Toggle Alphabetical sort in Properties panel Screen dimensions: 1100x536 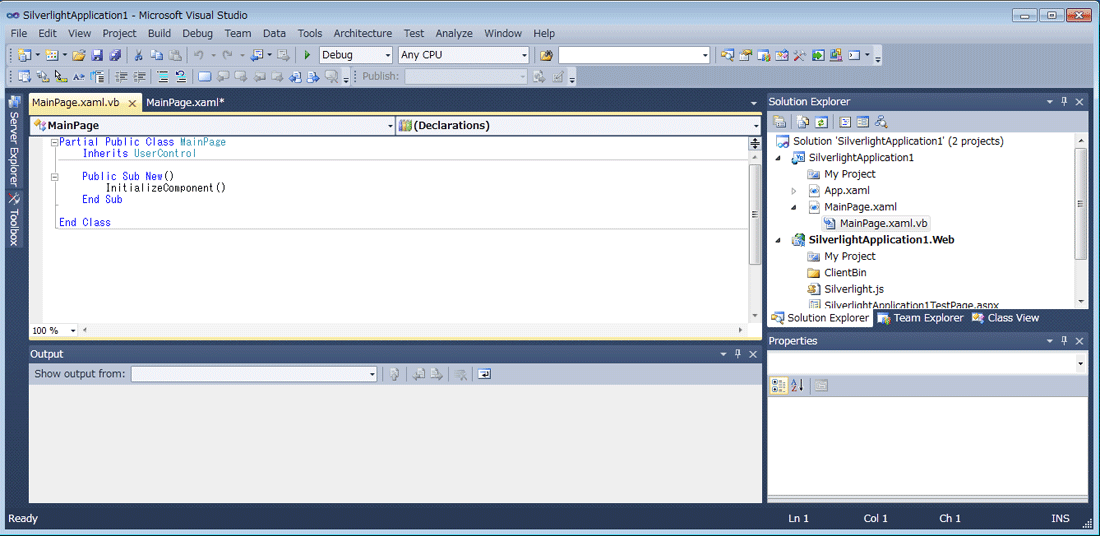[798, 385]
